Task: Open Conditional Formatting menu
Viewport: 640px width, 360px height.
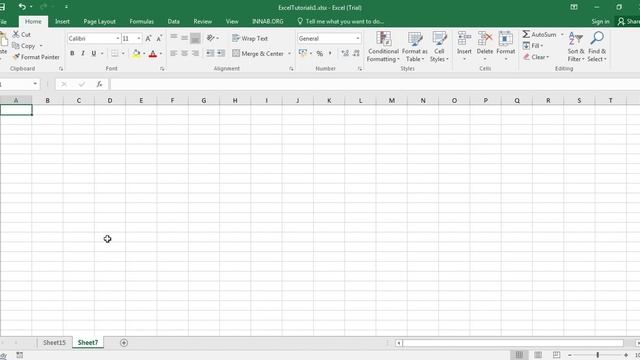Action: 383,47
